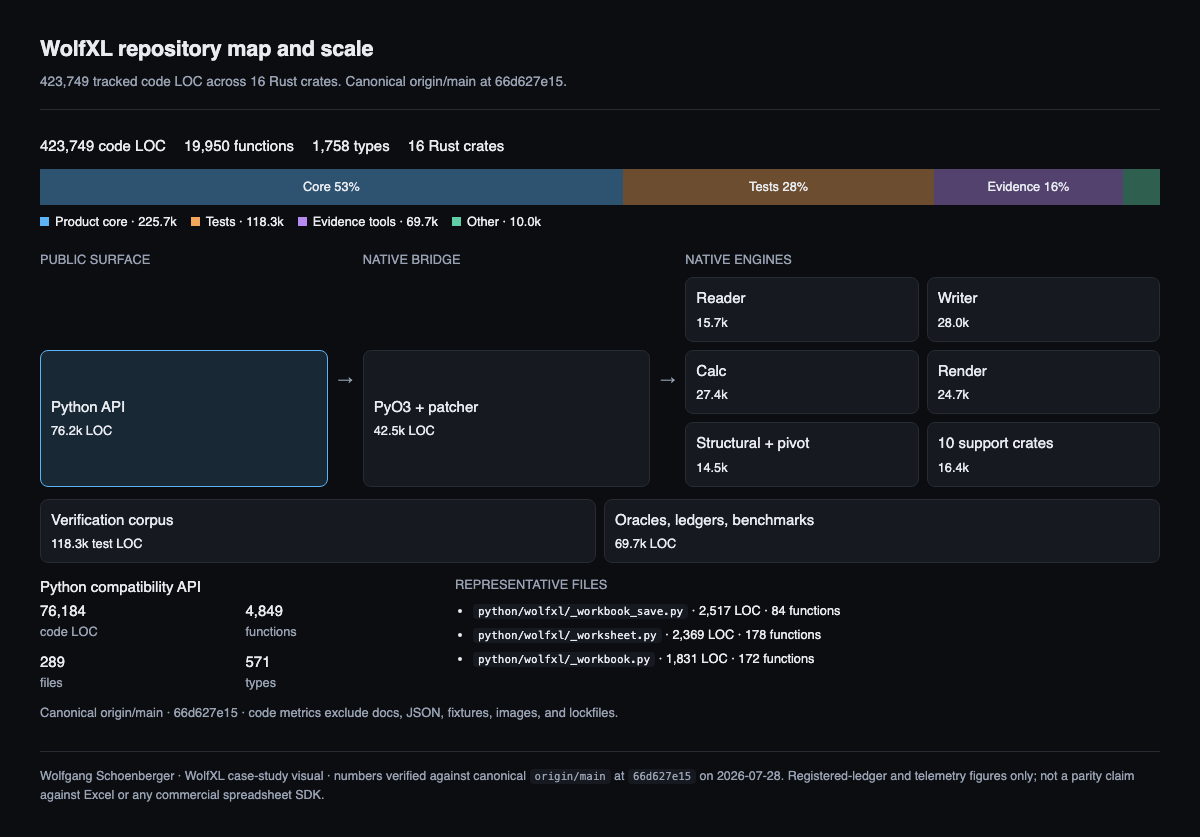Click the code metrics exclude docs note
Viewport: 1200px width, 837px height.
(x=432, y=713)
